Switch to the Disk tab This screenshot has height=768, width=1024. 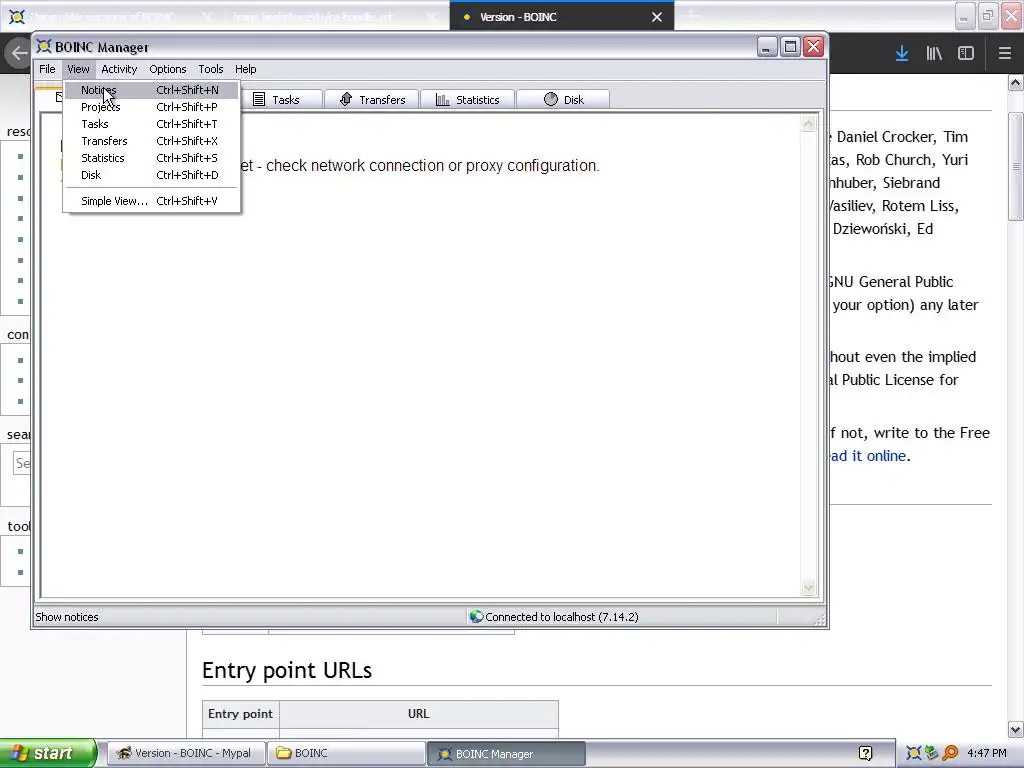[x=563, y=99]
